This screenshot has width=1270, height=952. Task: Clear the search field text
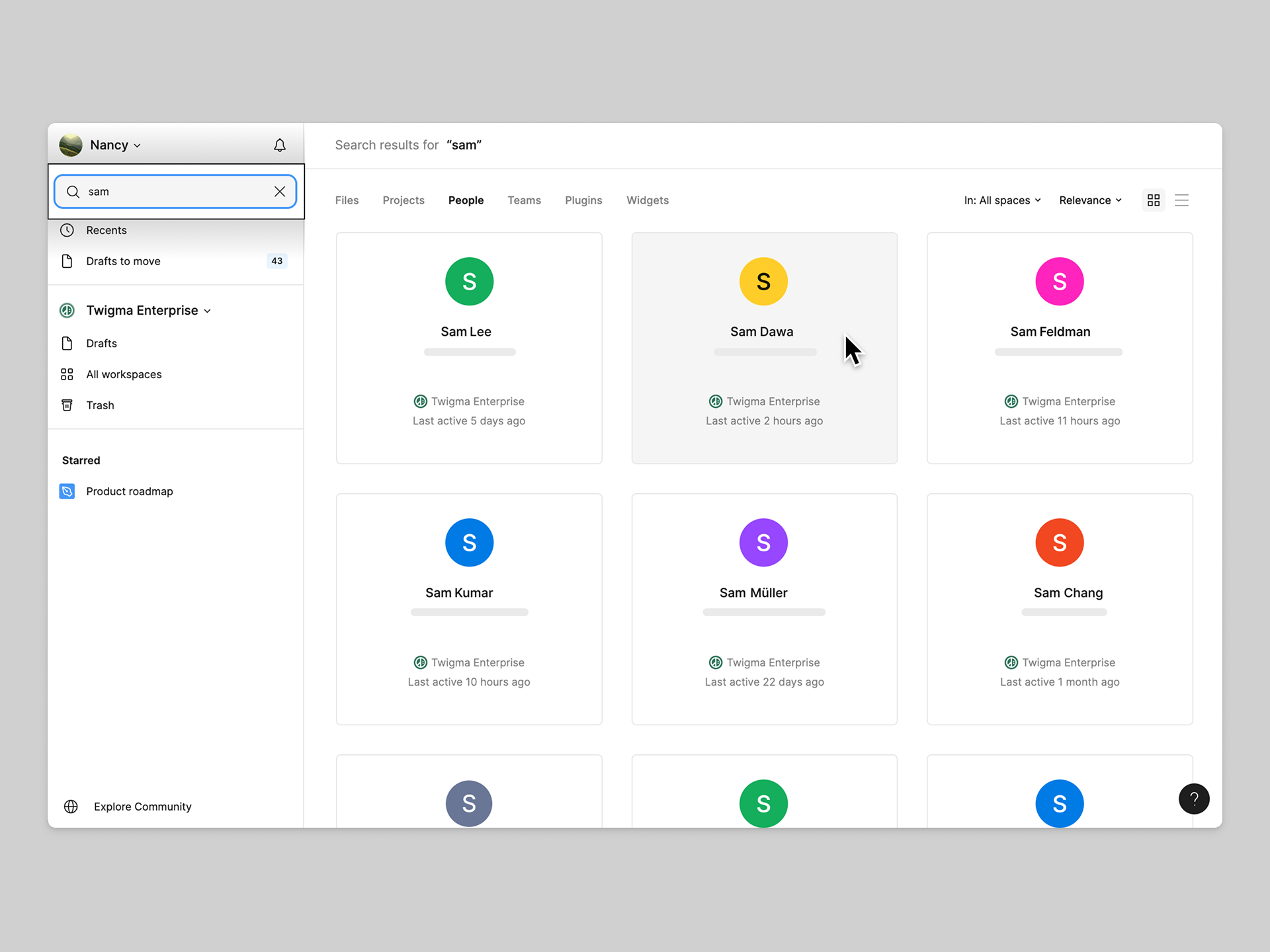(x=280, y=191)
